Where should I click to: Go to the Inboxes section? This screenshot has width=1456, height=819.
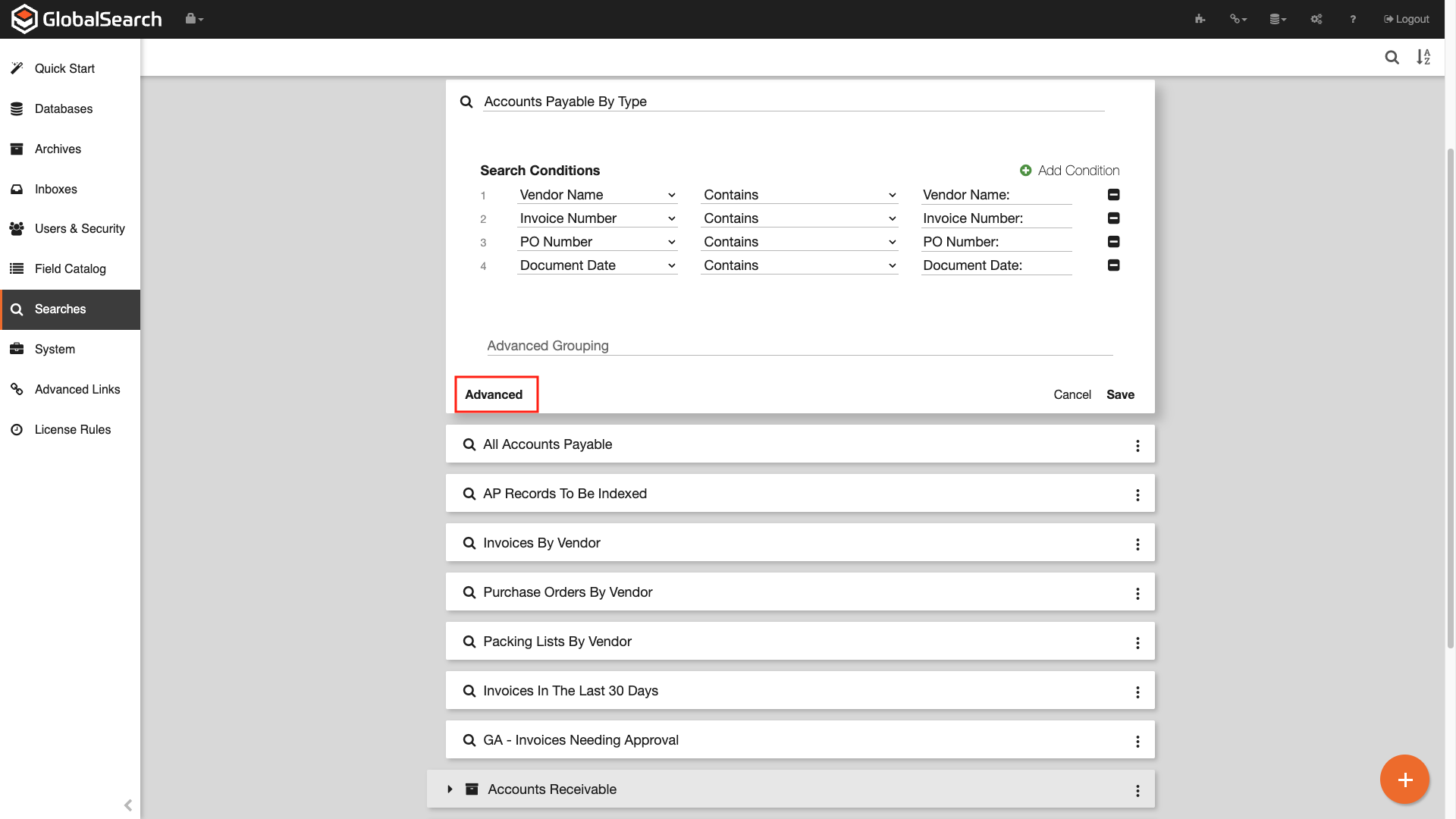coord(56,189)
